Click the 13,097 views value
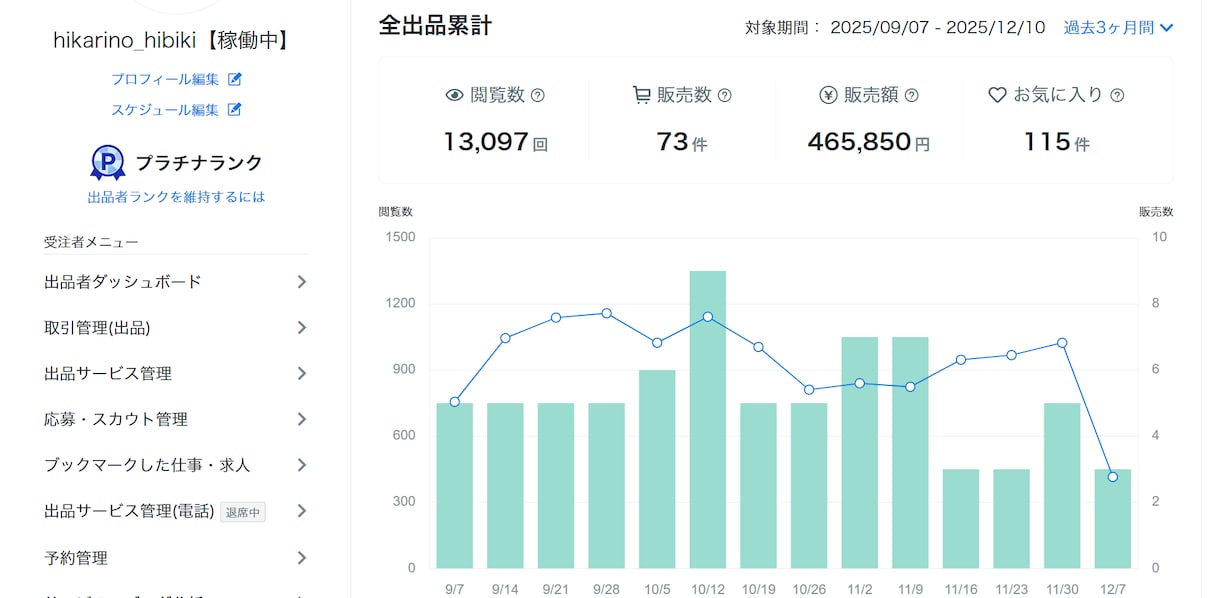The width and height of the screenshot is (1220, 598). tap(496, 142)
